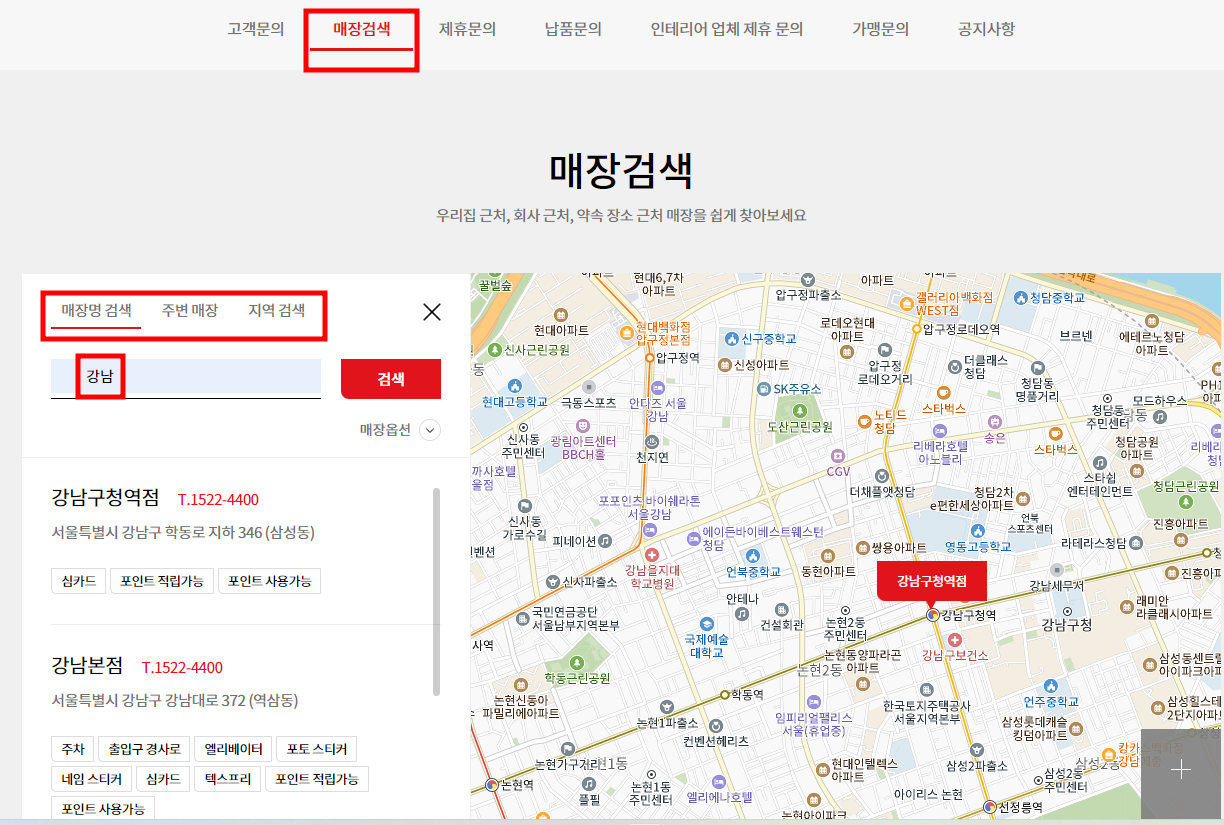The height and width of the screenshot is (825, 1224).
Task: Click the 현대백화점 압구정본점 department store icon
Action: click(627, 333)
